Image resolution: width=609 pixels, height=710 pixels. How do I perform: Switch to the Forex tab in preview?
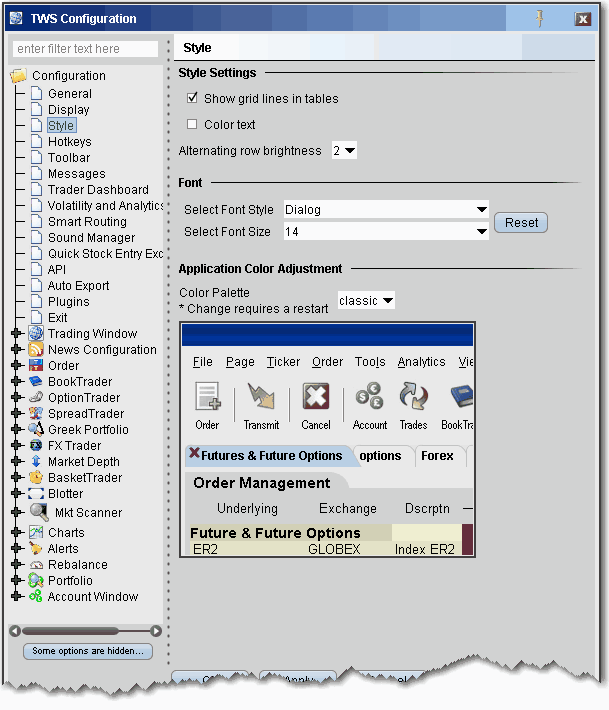click(437, 456)
